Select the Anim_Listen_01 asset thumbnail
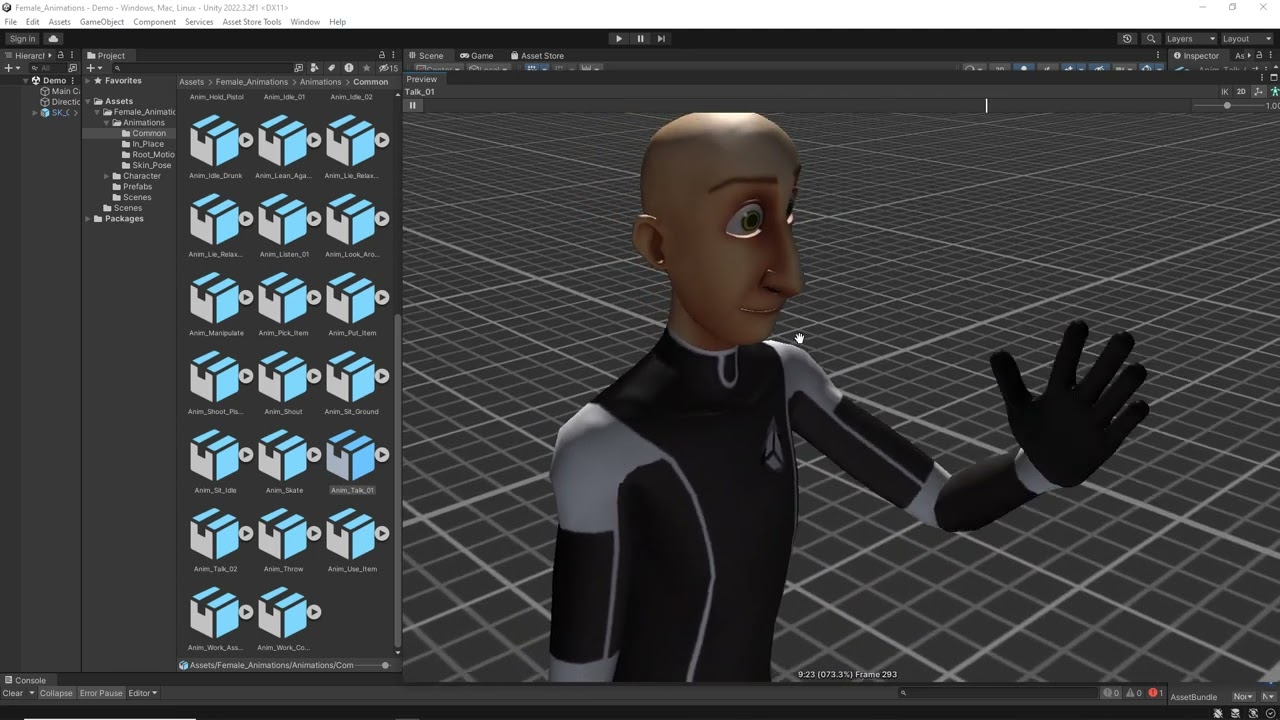Image resolution: width=1280 pixels, height=720 pixels. point(283,219)
